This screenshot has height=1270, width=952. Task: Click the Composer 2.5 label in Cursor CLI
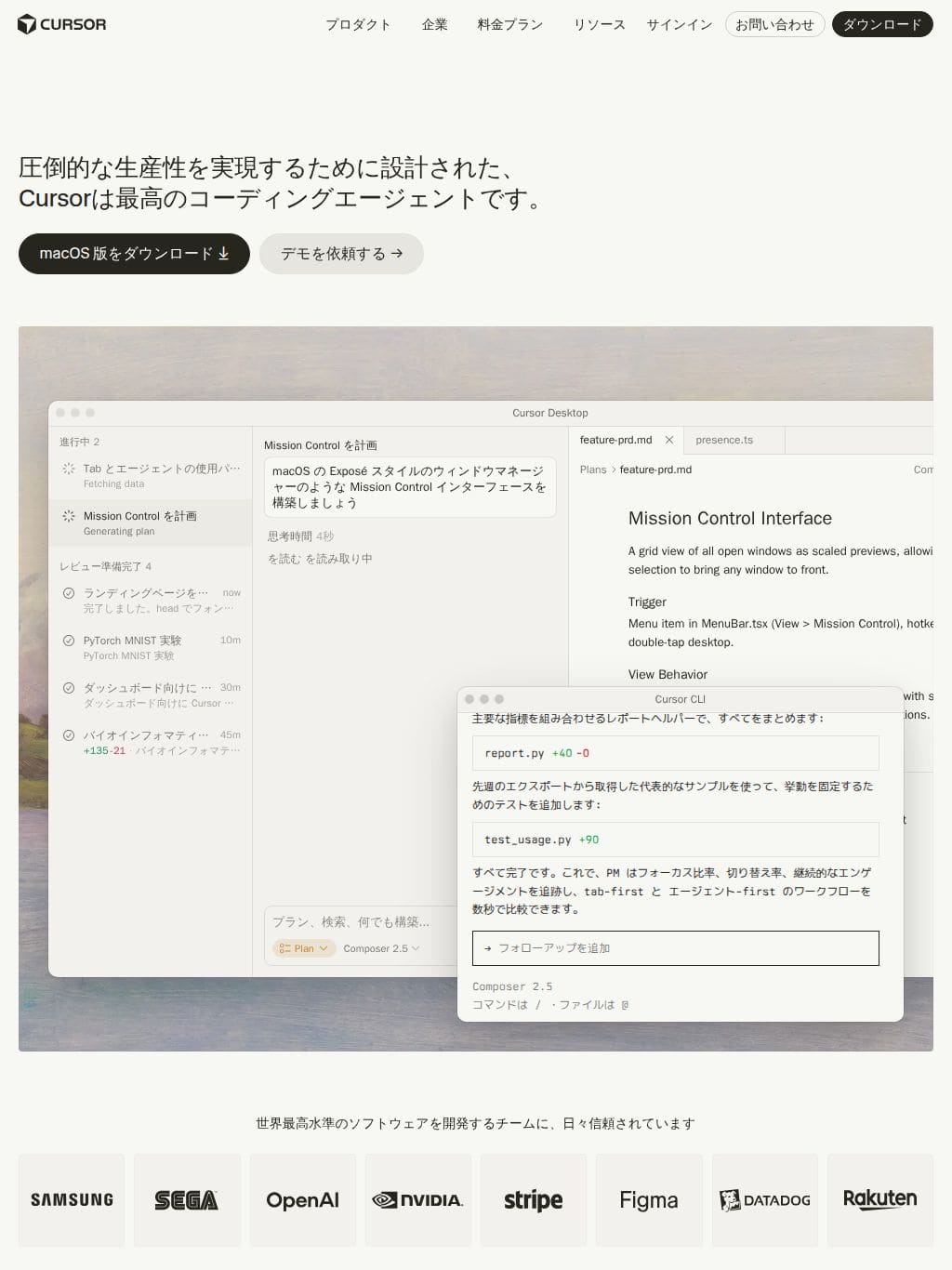click(x=512, y=986)
